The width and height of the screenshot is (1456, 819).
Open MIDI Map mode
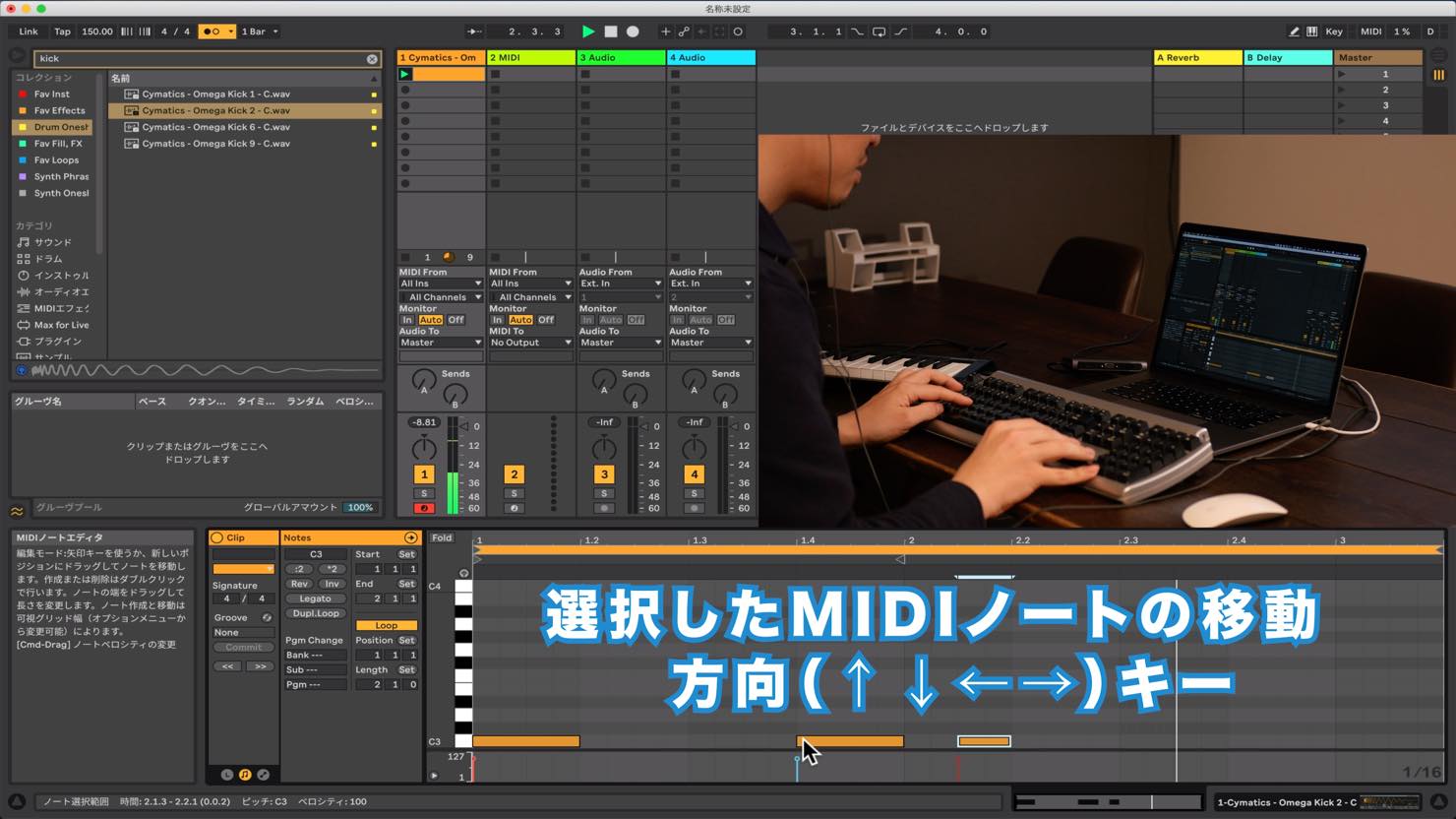click(1370, 31)
